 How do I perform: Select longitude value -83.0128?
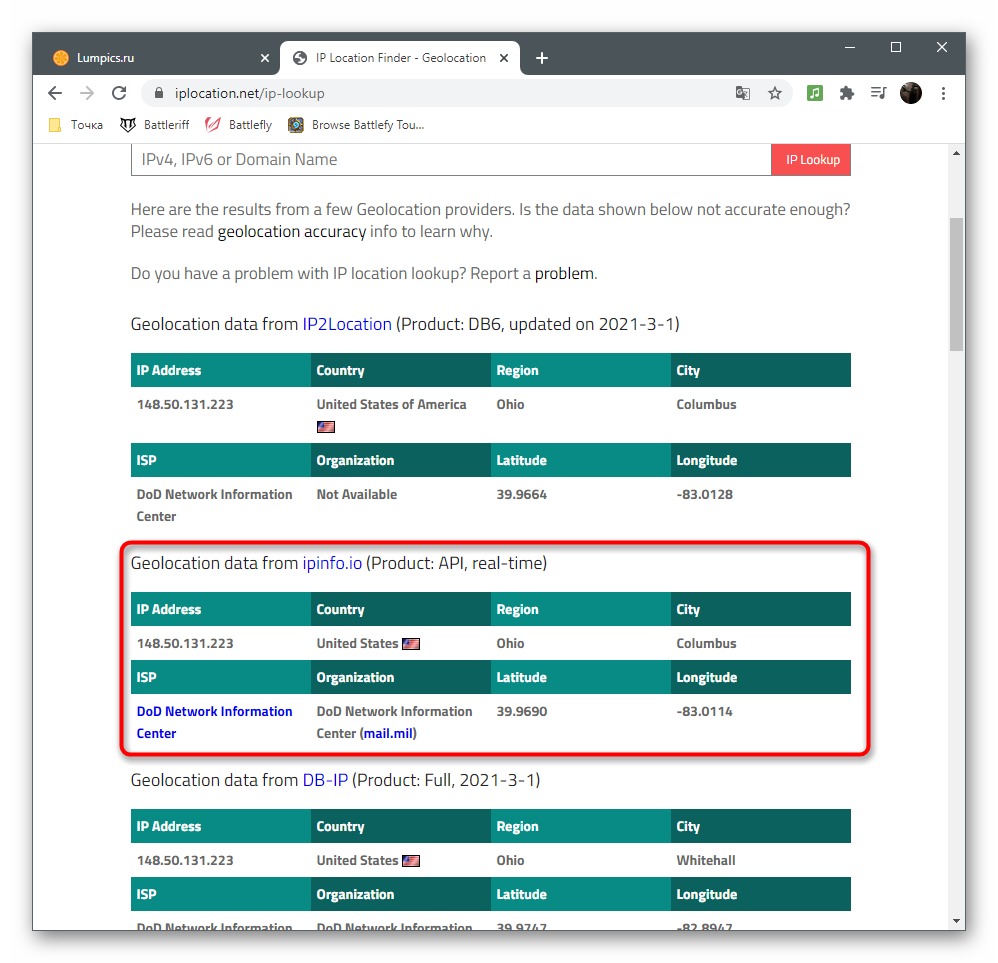705,495
